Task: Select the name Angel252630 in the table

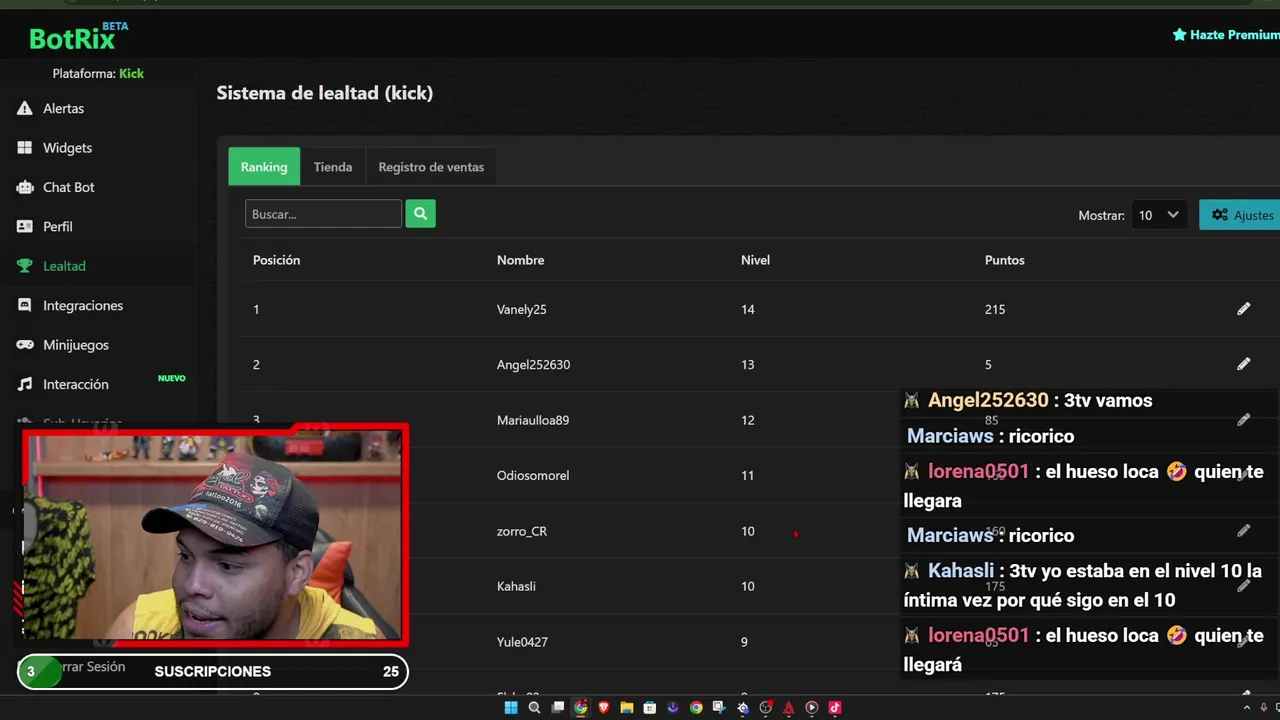Action: pos(533,365)
